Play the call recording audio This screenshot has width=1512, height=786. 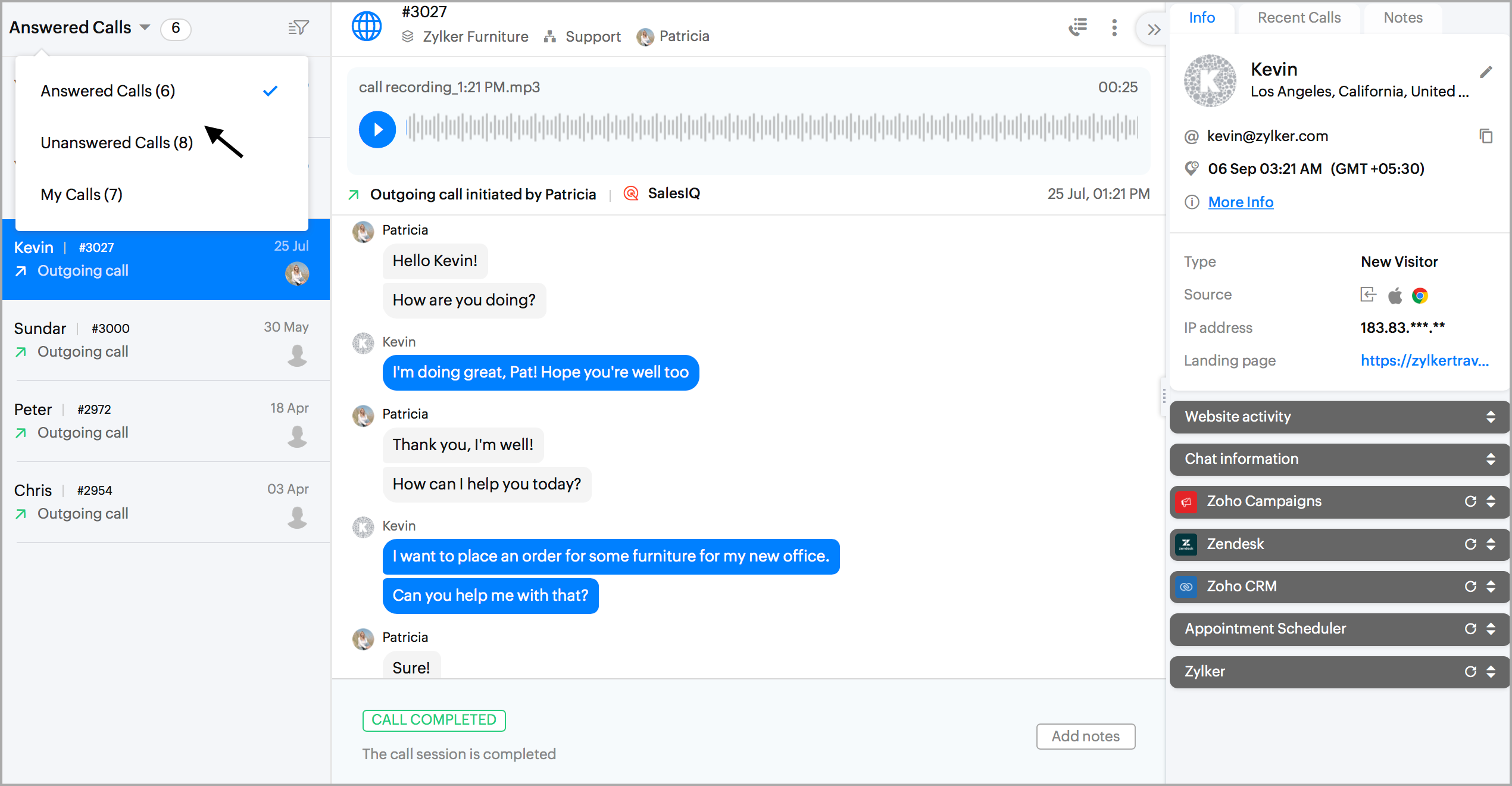(x=377, y=129)
